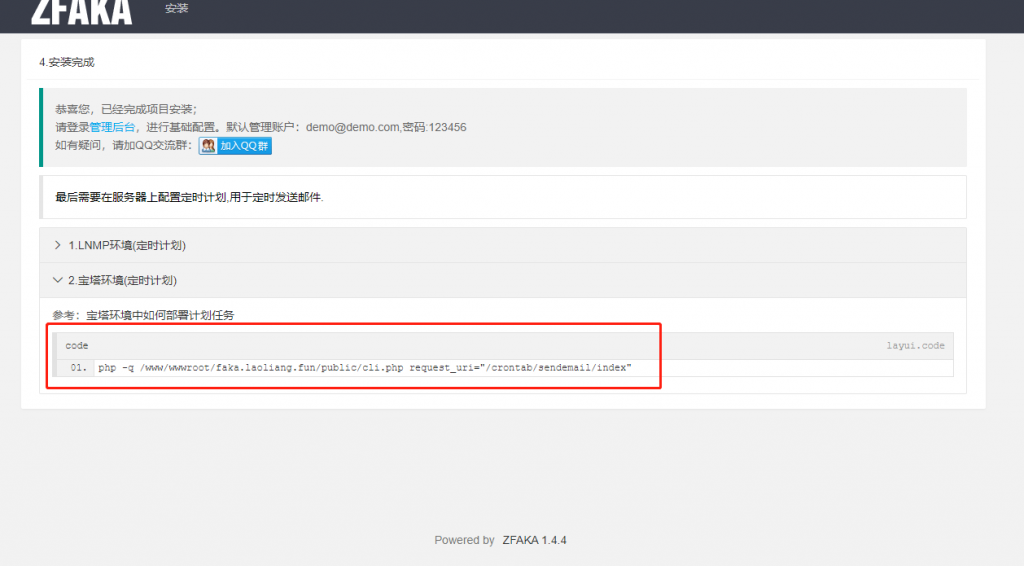1024x566 pixels.
Task: Click the layui.code link in code header
Action: (914, 346)
